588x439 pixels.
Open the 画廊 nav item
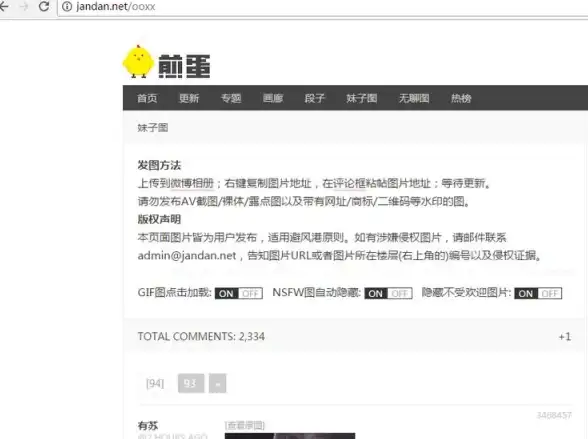[273, 98]
